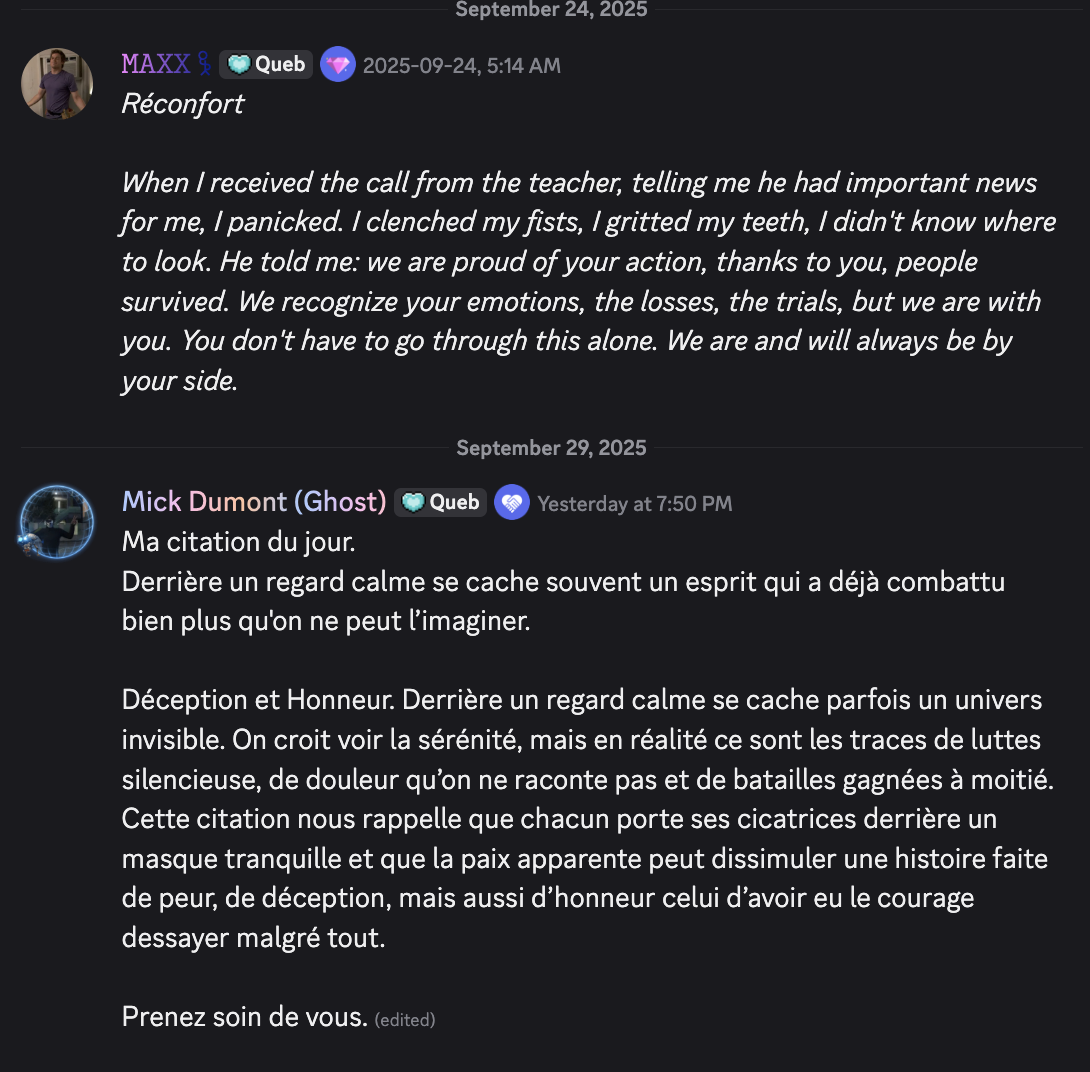Click the Prenez soin de vous text
1090x1072 pixels.
[x=244, y=1017]
